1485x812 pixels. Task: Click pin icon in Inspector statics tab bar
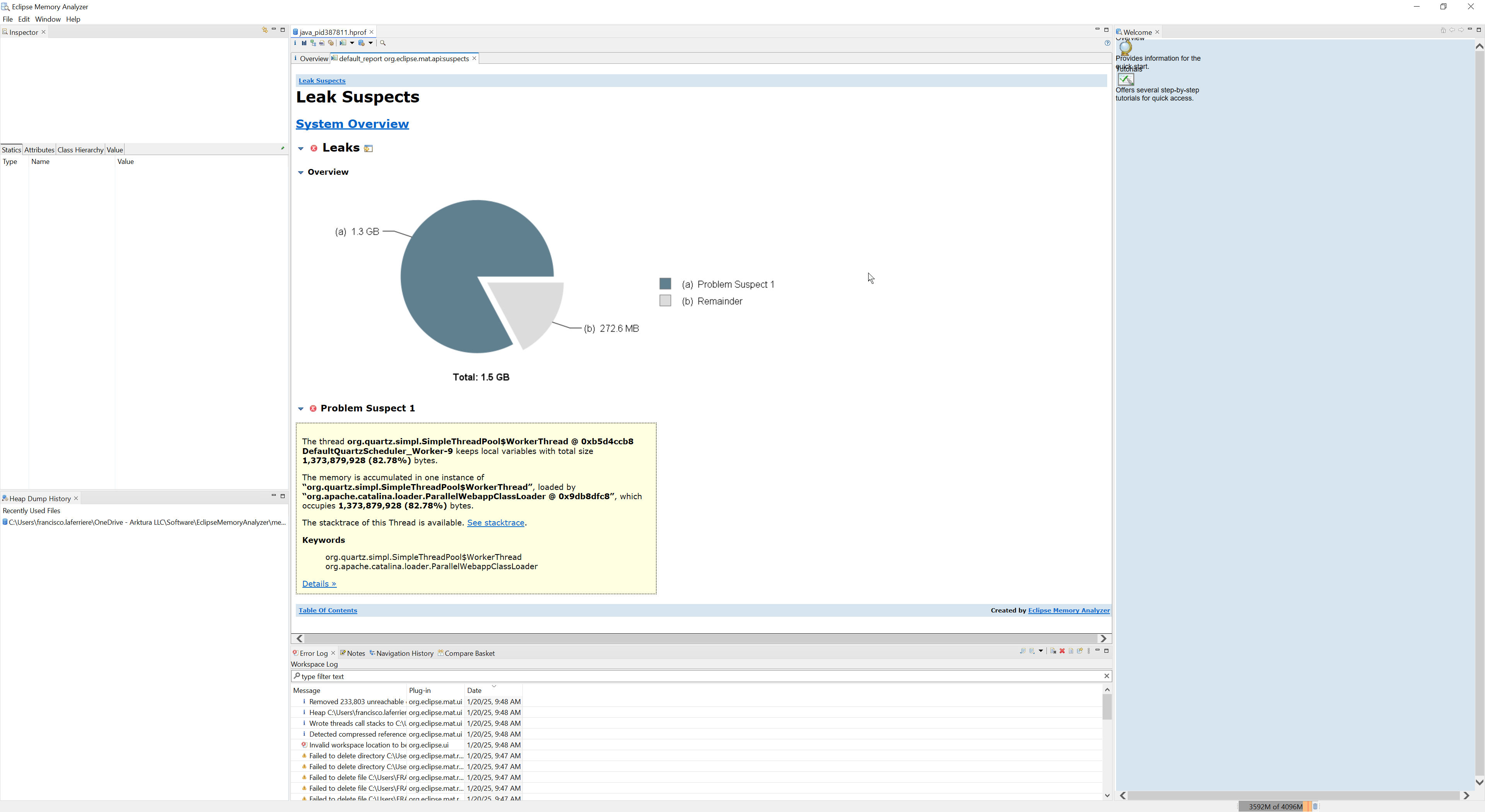click(x=282, y=149)
